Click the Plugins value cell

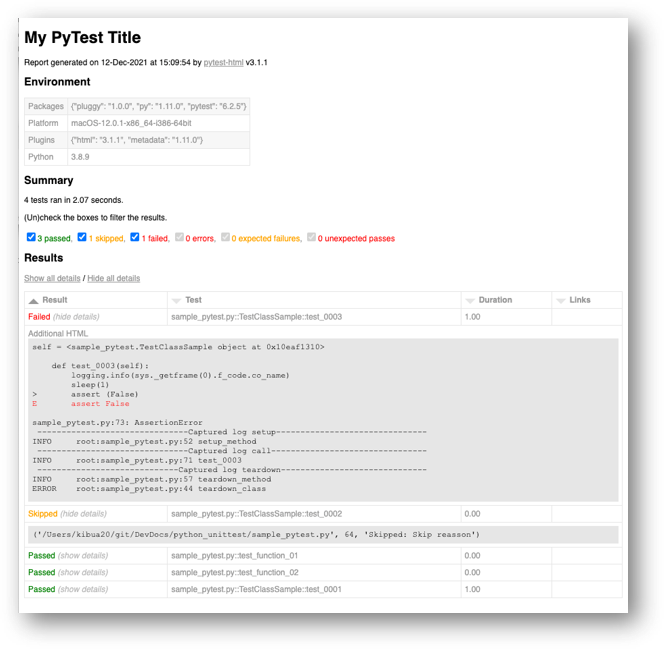(x=158, y=140)
